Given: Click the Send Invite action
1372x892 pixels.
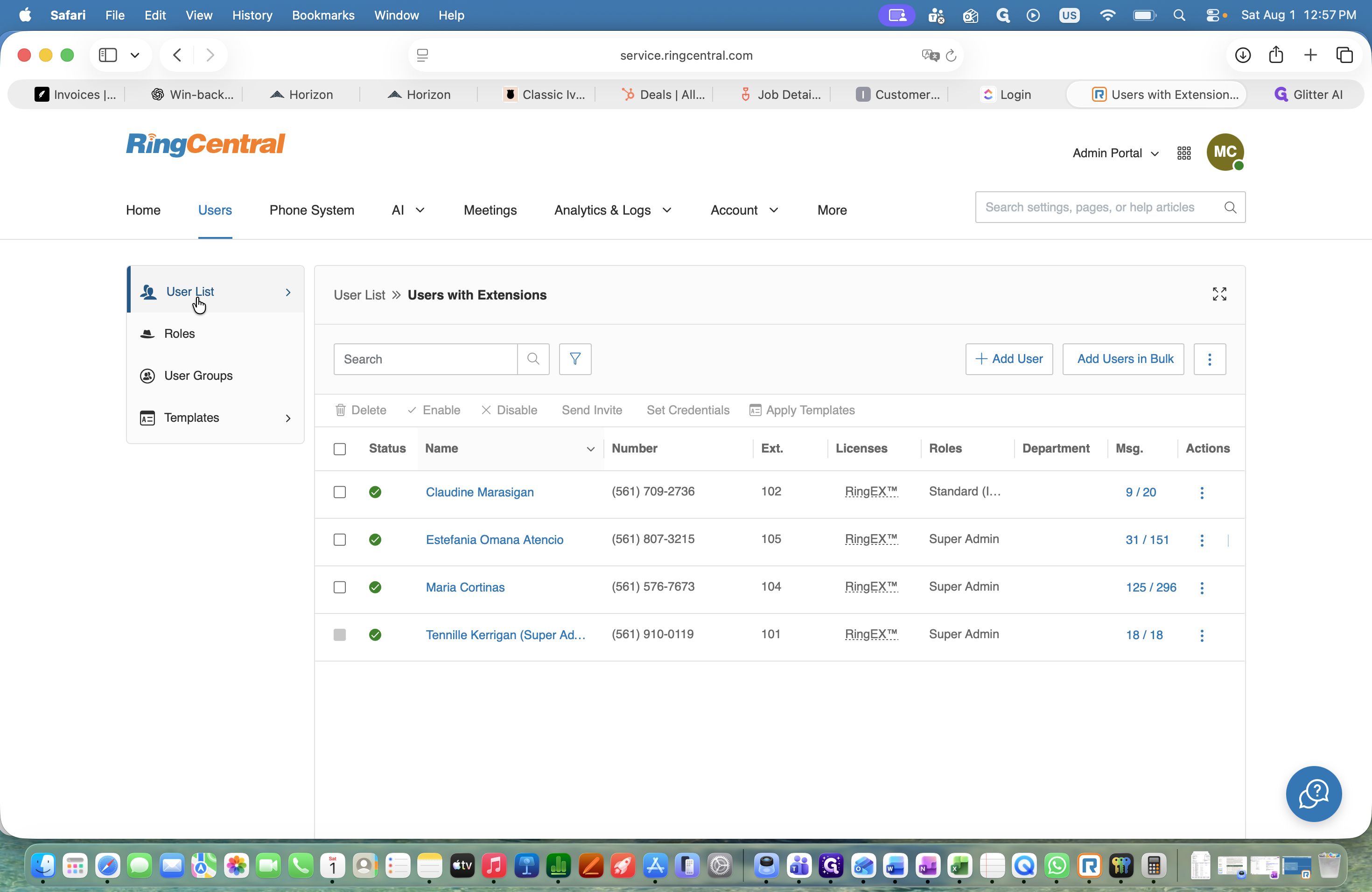Looking at the screenshot, I should [592, 410].
